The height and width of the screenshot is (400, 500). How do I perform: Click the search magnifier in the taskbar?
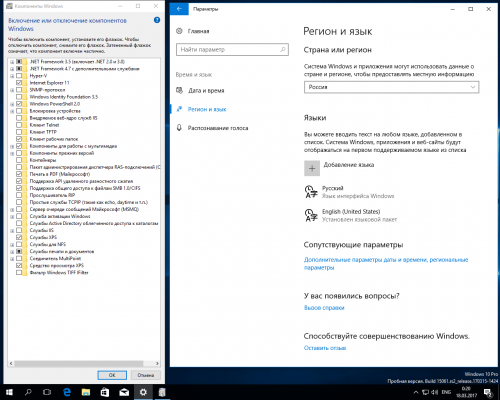28,392
